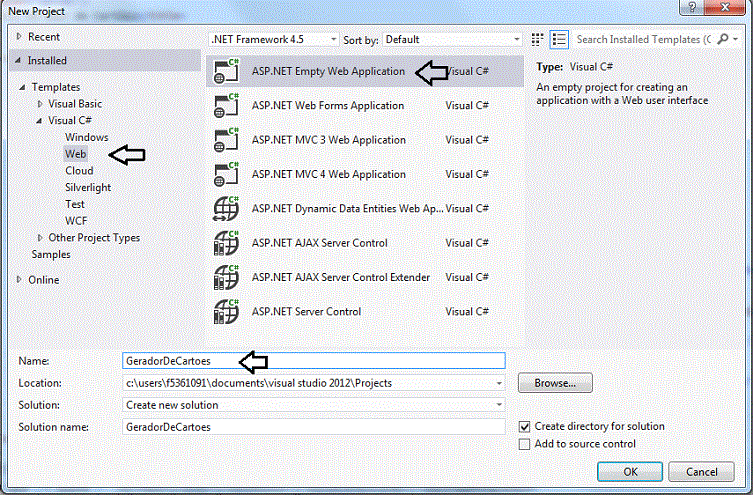The height and width of the screenshot is (495, 753).
Task: Expand the Online section
Action: tap(19, 279)
